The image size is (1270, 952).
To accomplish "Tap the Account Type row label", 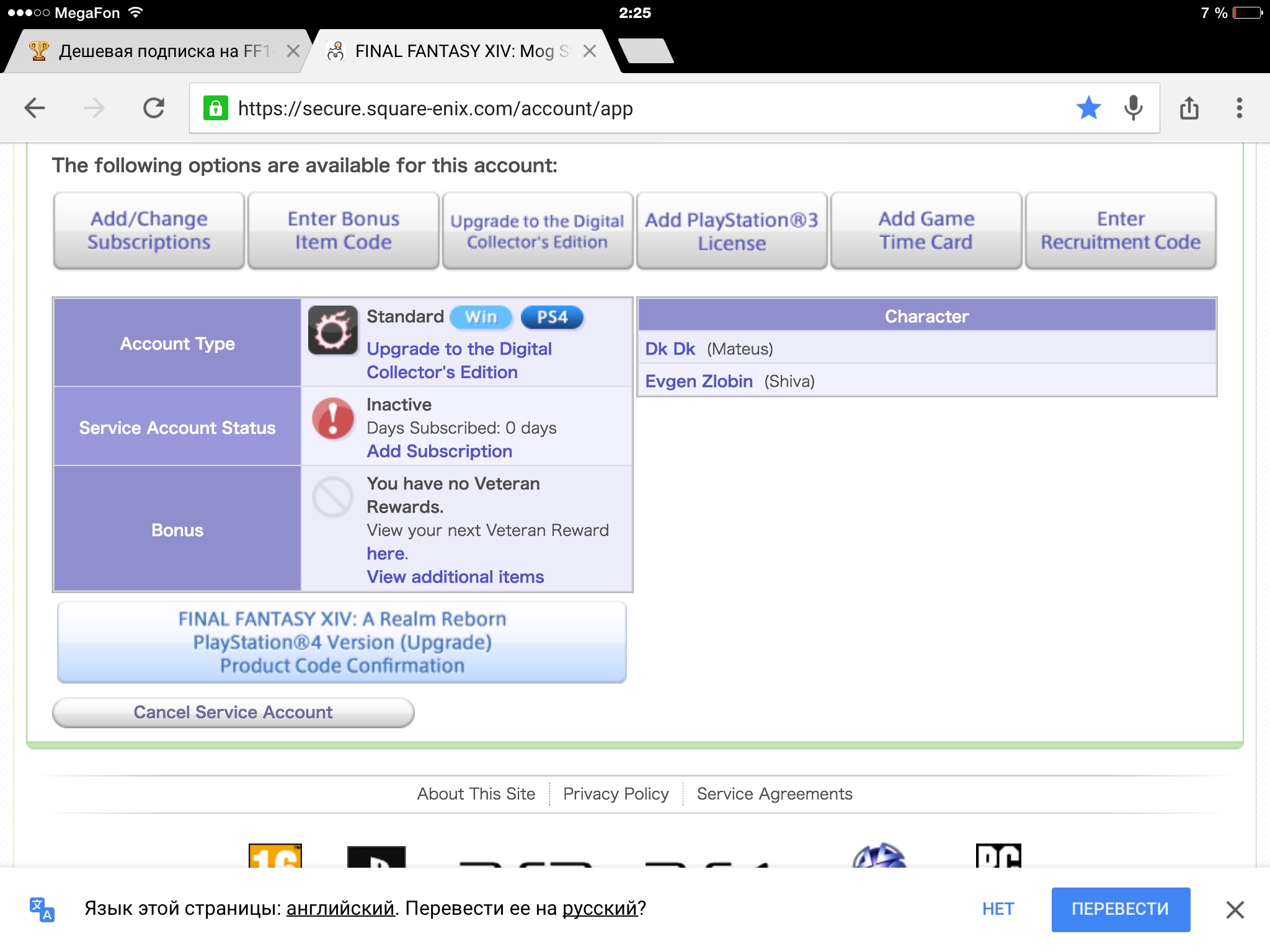I will pyautogui.click(x=177, y=343).
